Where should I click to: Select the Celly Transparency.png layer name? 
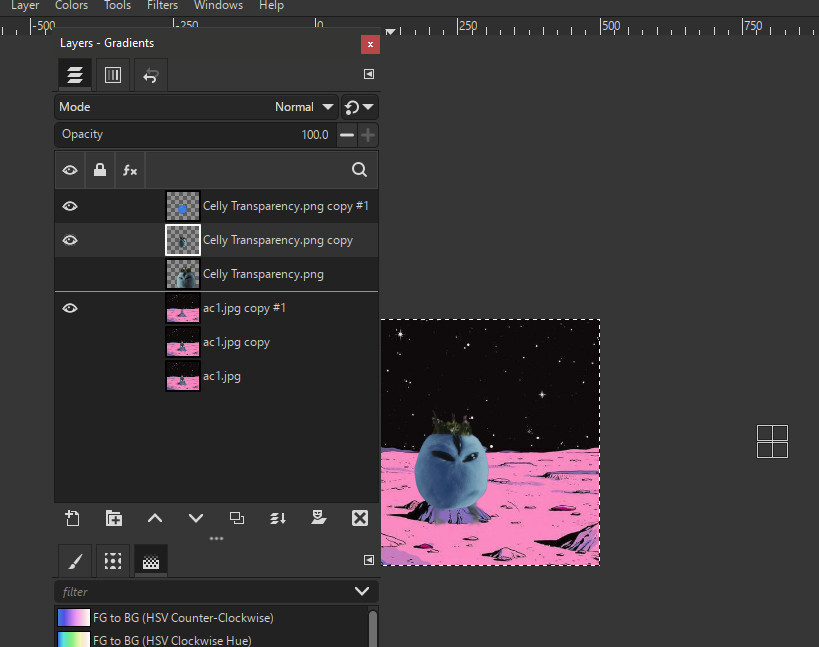tap(263, 274)
